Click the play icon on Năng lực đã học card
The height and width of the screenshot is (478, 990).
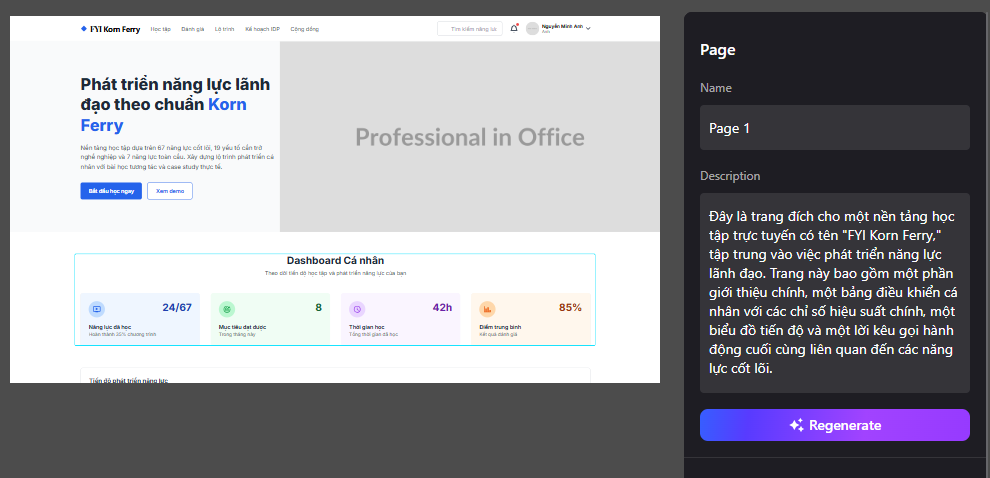pos(97,309)
